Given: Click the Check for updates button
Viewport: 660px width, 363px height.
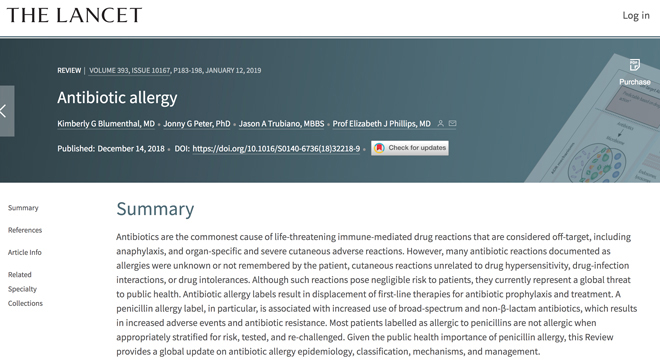Looking at the screenshot, I should (410, 148).
